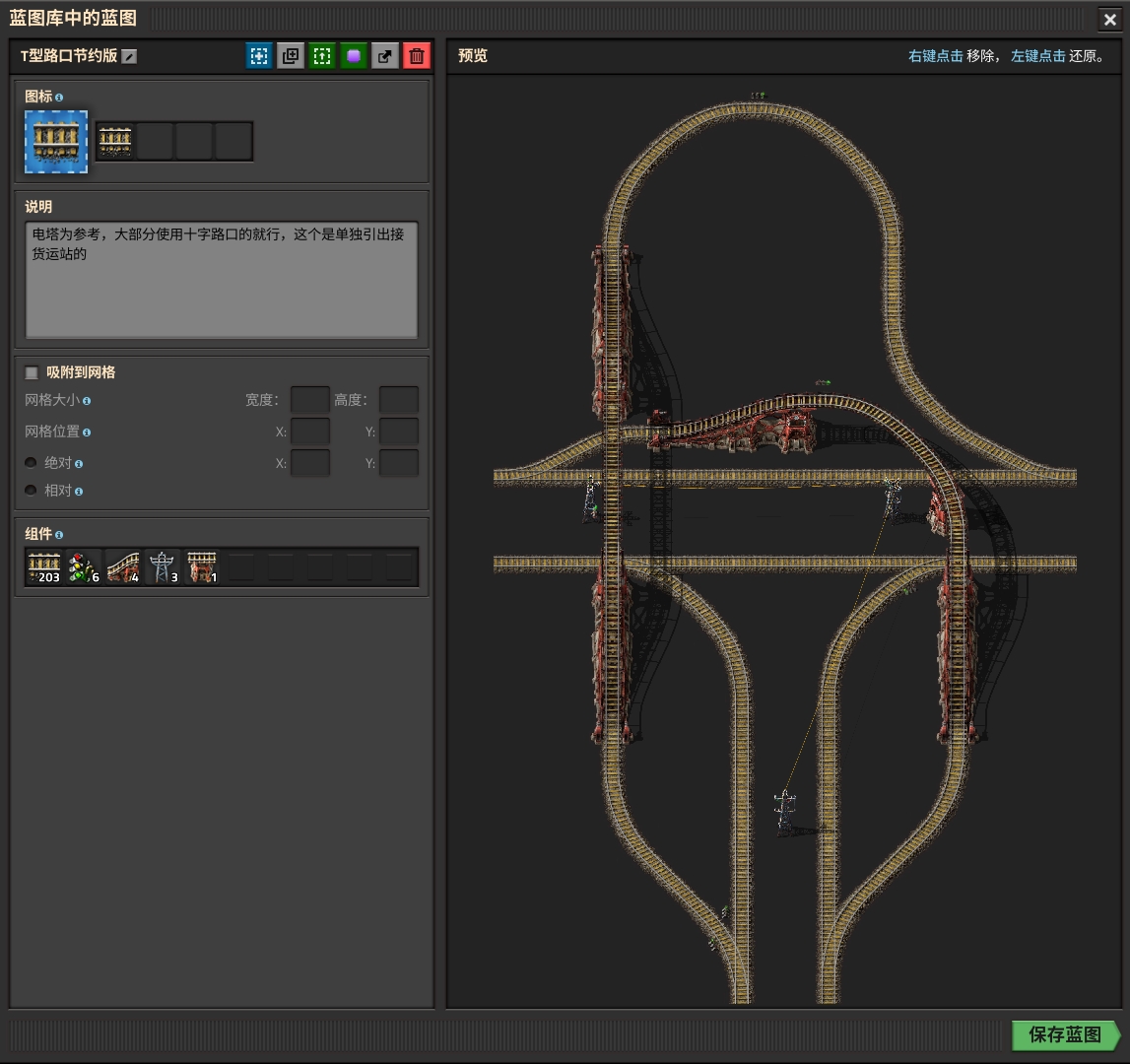Screen dimensions: 1130x1064
Task: Click the 宽度 grid width field
Action: coord(310,399)
